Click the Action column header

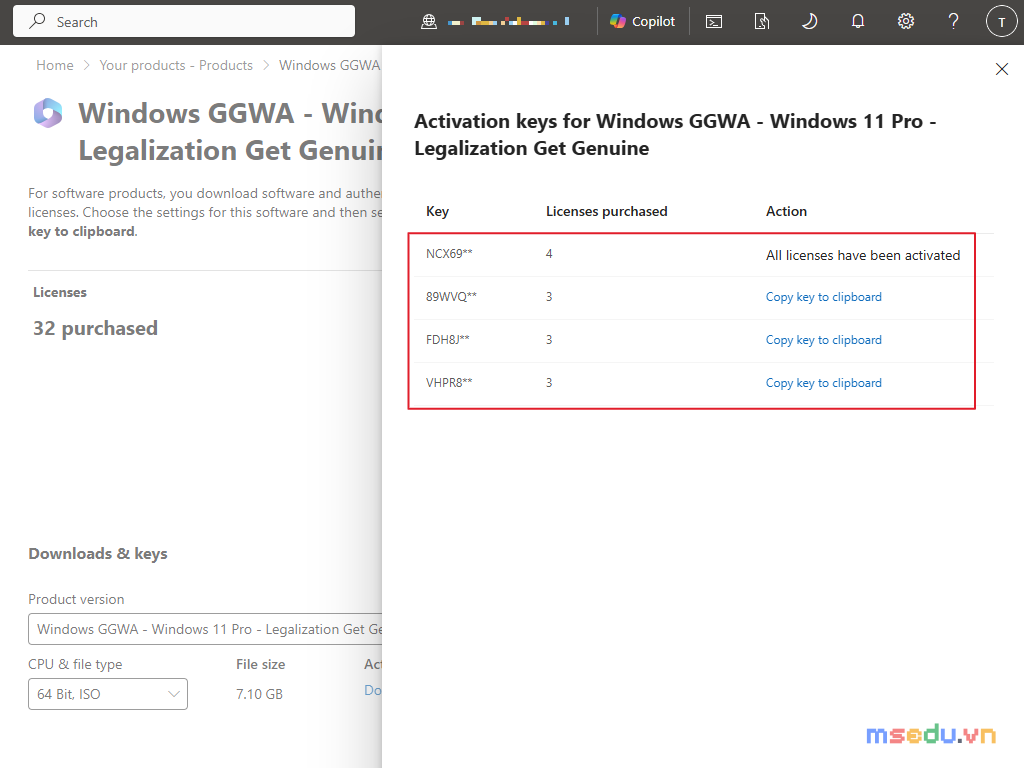click(786, 212)
